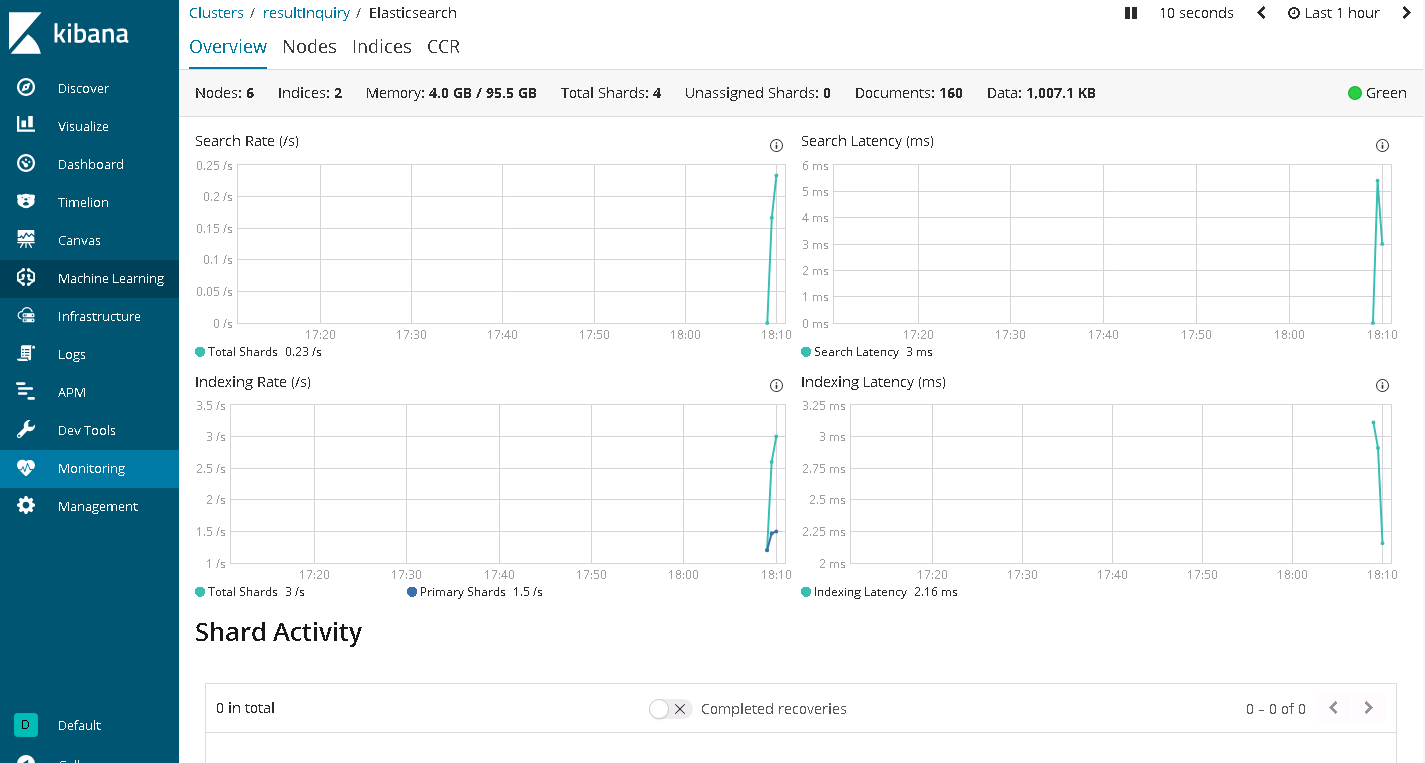Go to the next page of shard activity
Viewport: 1425px width, 763px height.
(x=1368, y=707)
